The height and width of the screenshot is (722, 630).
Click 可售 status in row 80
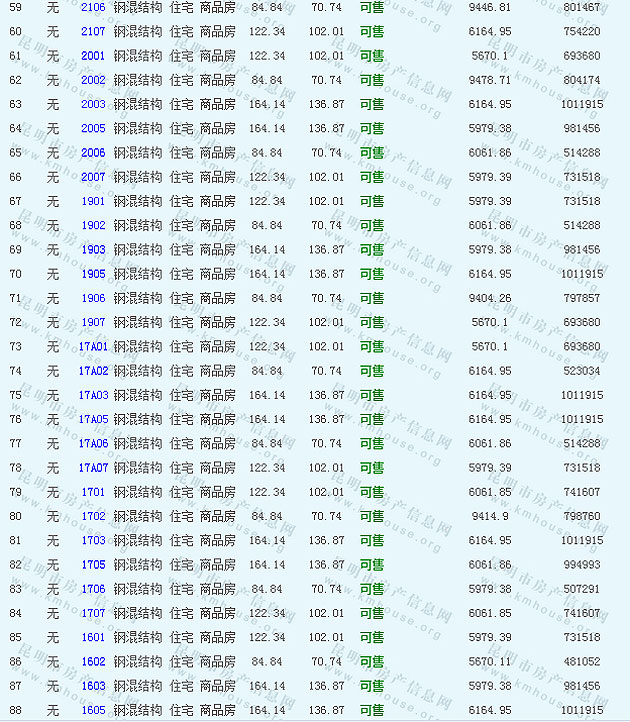(371, 517)
